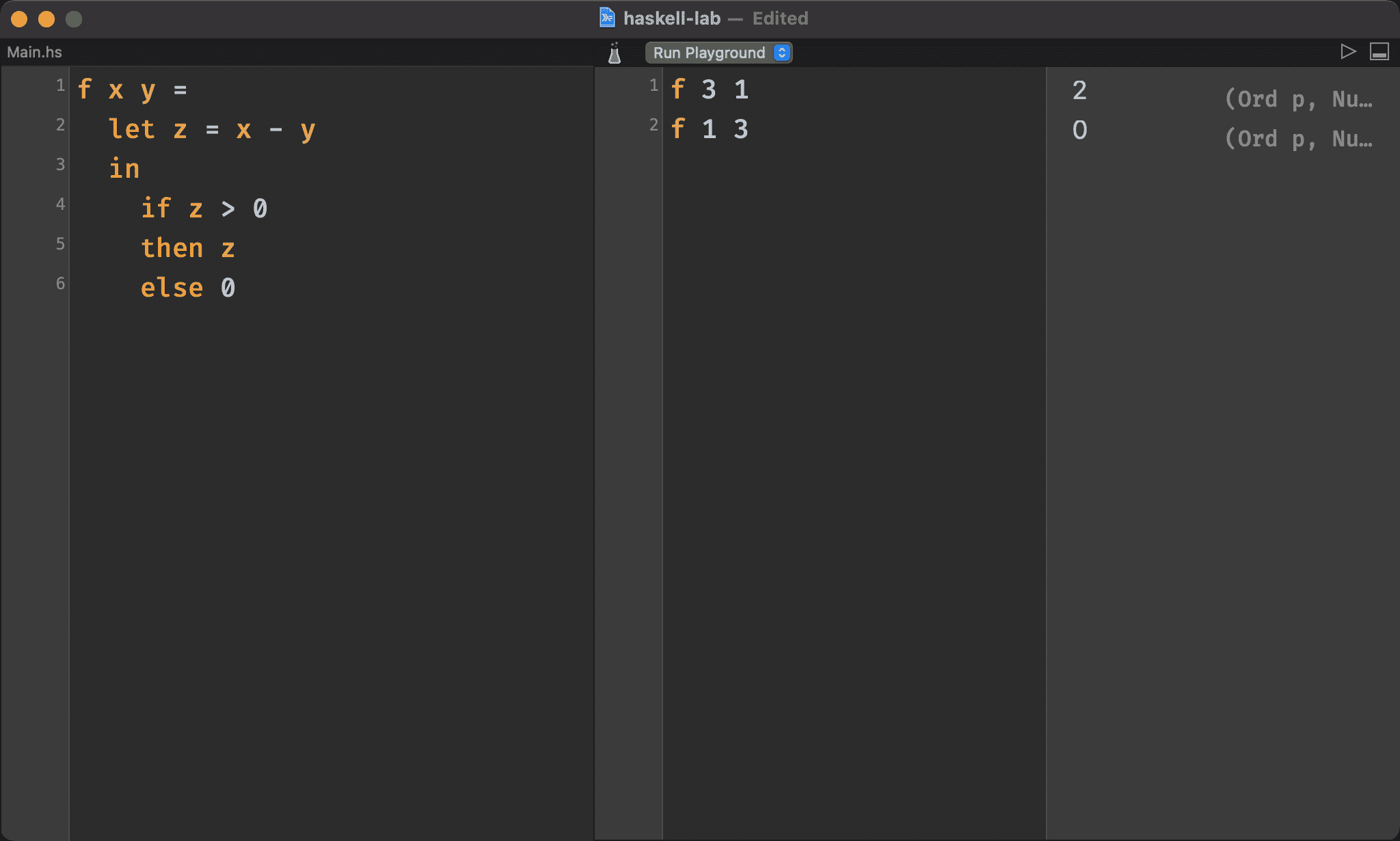Click code line 'if z > 0'
The height and width of the screenshot is (841, 1400).
click(204, 209)
